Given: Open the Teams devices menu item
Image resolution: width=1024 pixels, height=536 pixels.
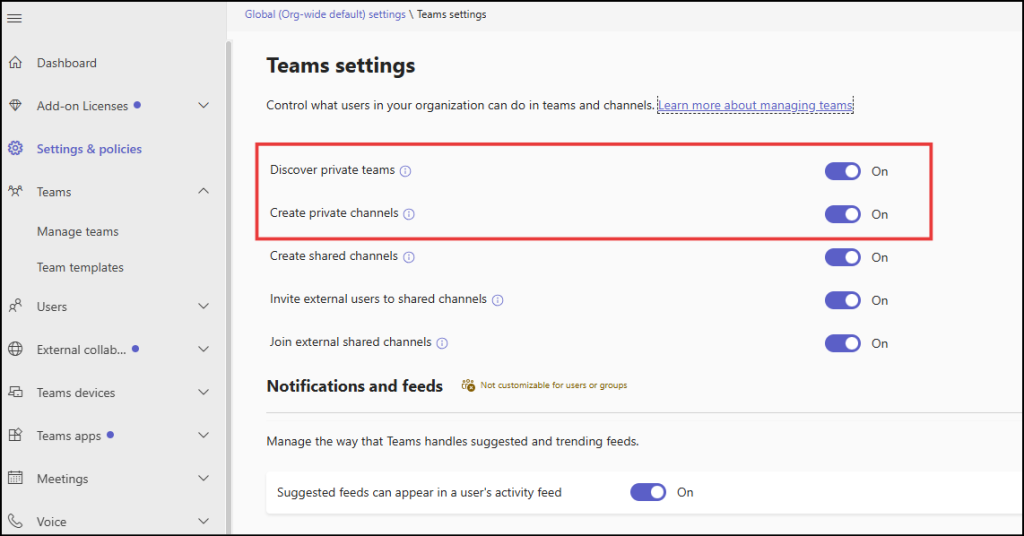Looking at the screenshot, I should pyautogui.click(x=76, y=392).
